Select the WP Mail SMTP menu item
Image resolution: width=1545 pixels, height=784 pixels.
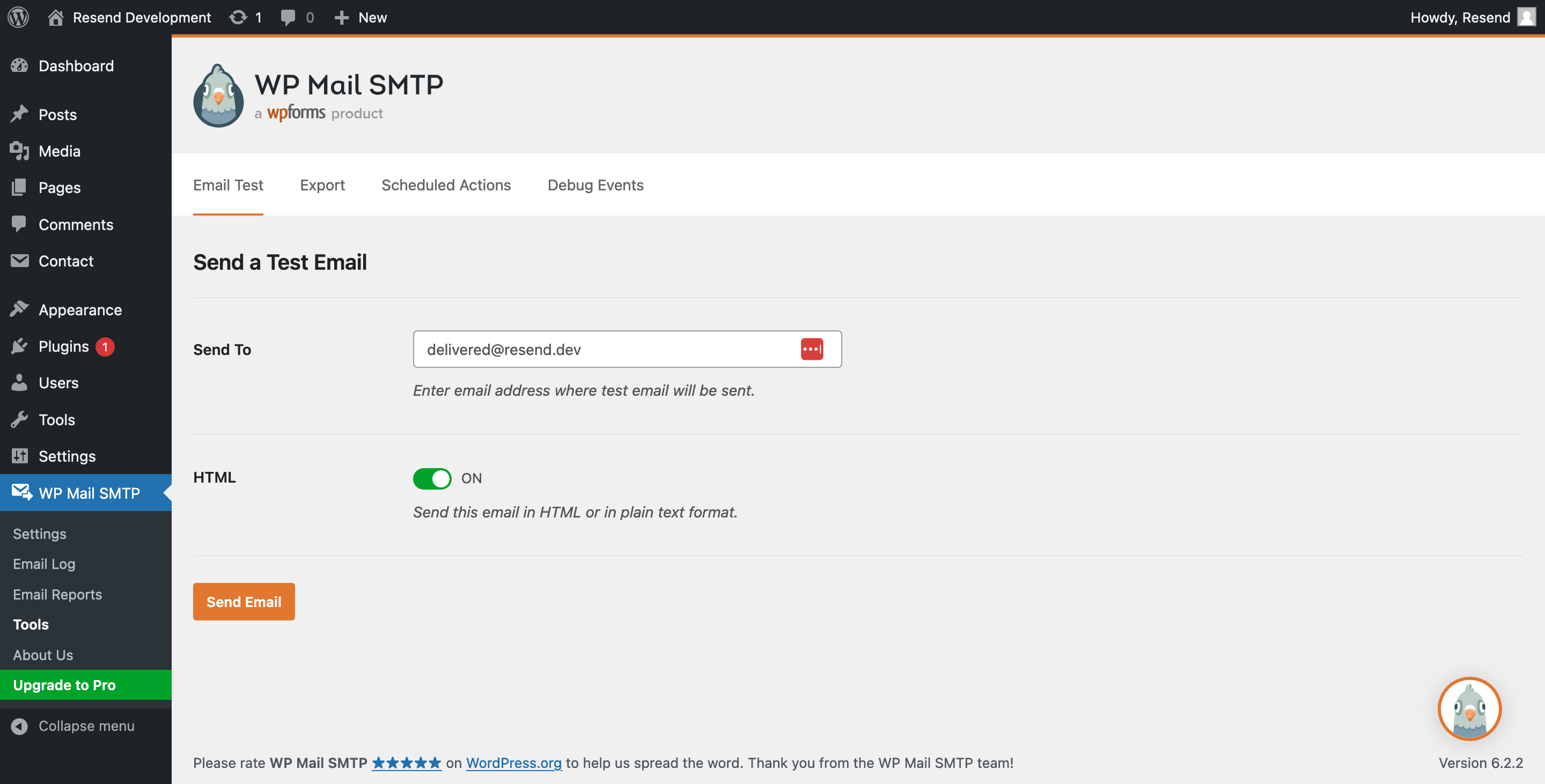pyautogui.click(x=86, y=493)
